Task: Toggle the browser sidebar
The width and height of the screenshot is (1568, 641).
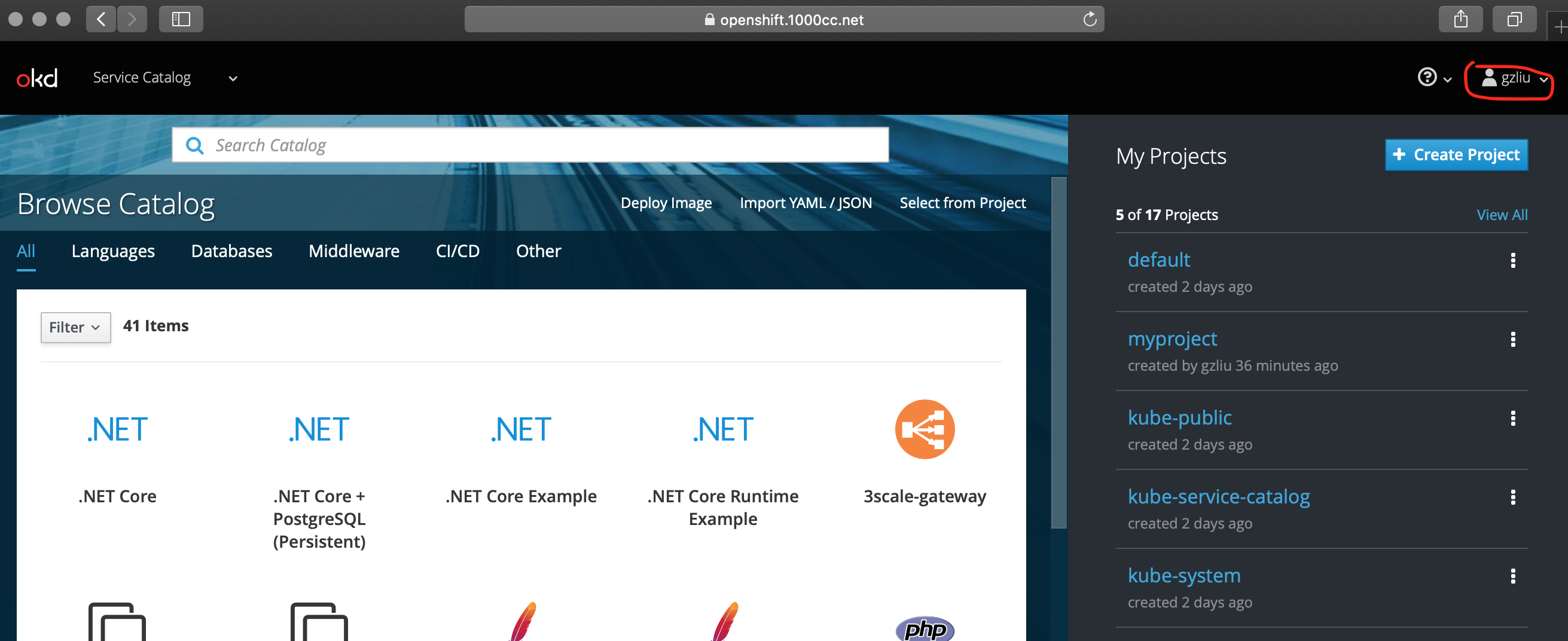Action: point(181,20)
